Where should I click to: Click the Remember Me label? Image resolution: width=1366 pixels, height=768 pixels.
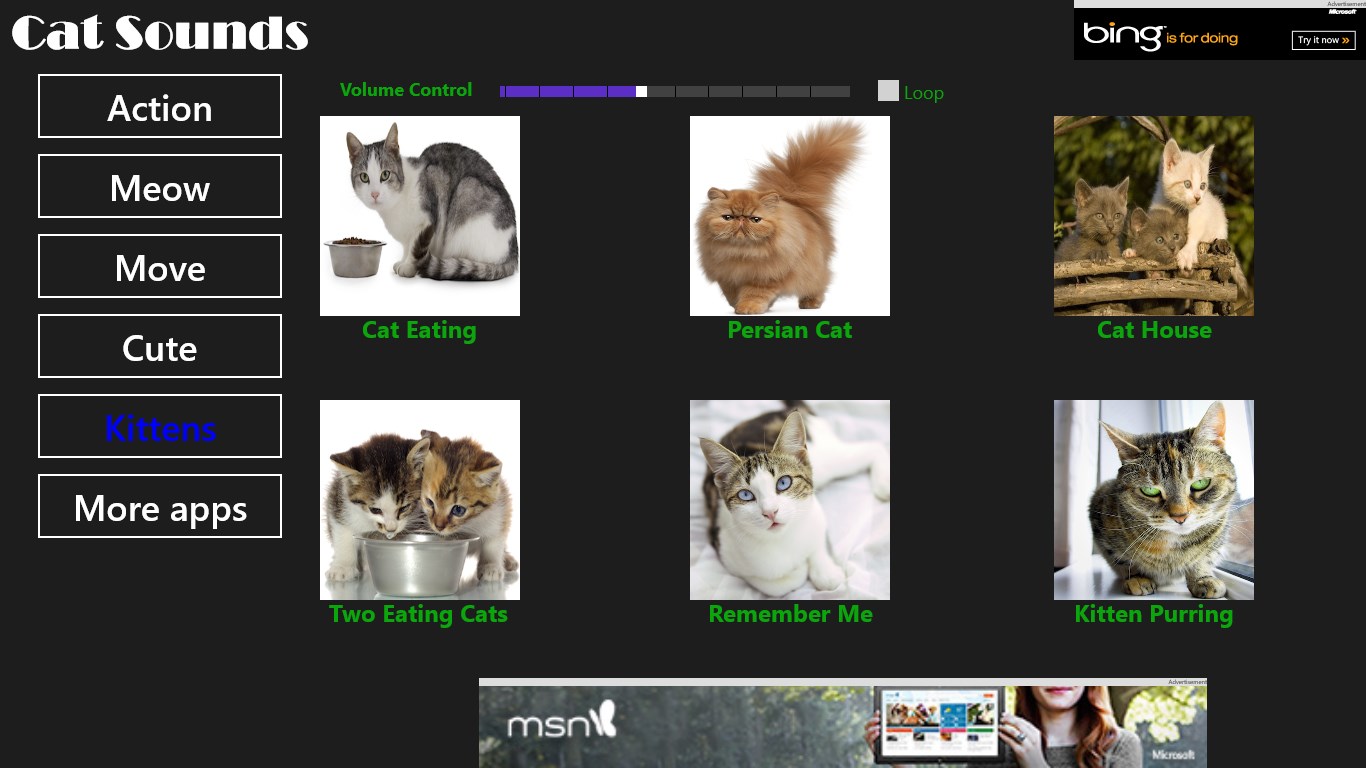(790, 615)
